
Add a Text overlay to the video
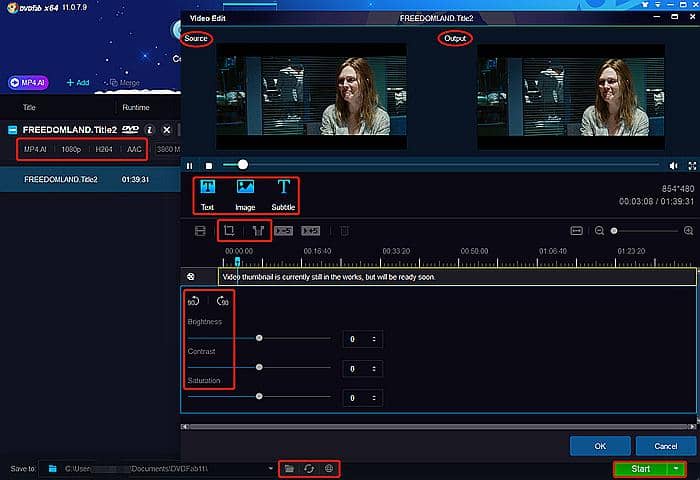(208, 195)
